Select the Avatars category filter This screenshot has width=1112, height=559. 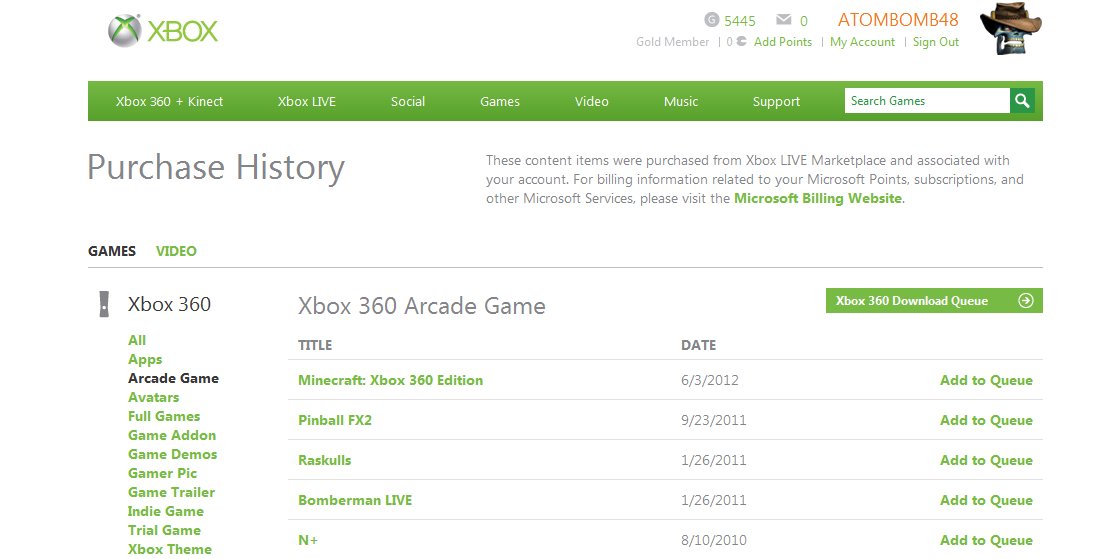point(154,397)
